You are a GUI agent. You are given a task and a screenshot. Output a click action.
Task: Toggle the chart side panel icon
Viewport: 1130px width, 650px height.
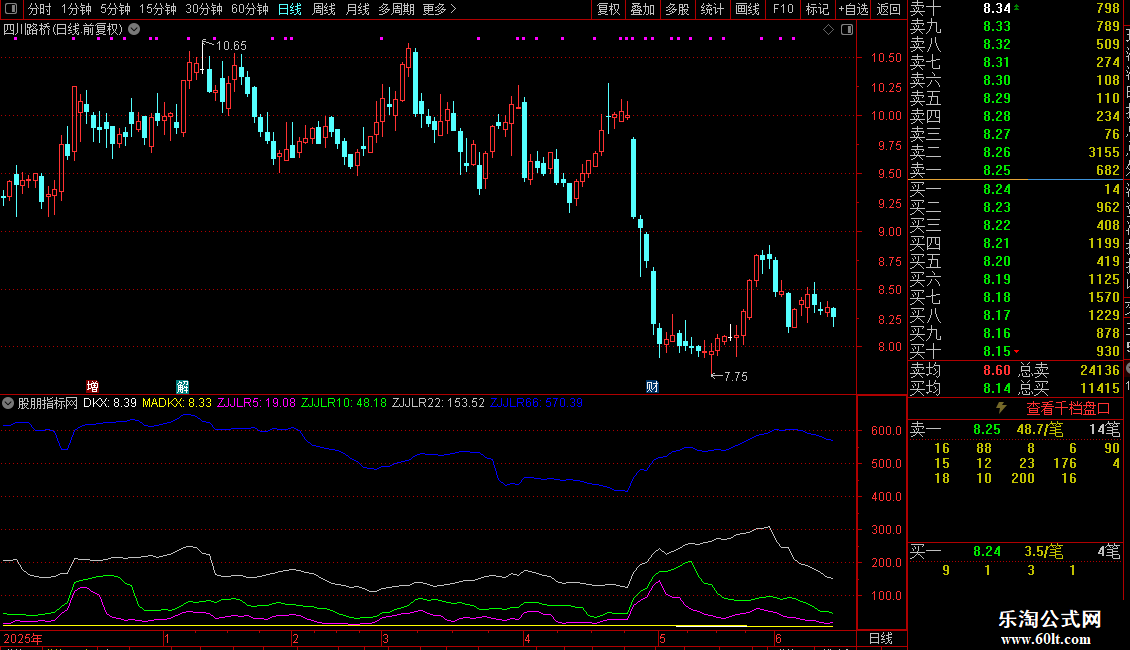point(847,30)
